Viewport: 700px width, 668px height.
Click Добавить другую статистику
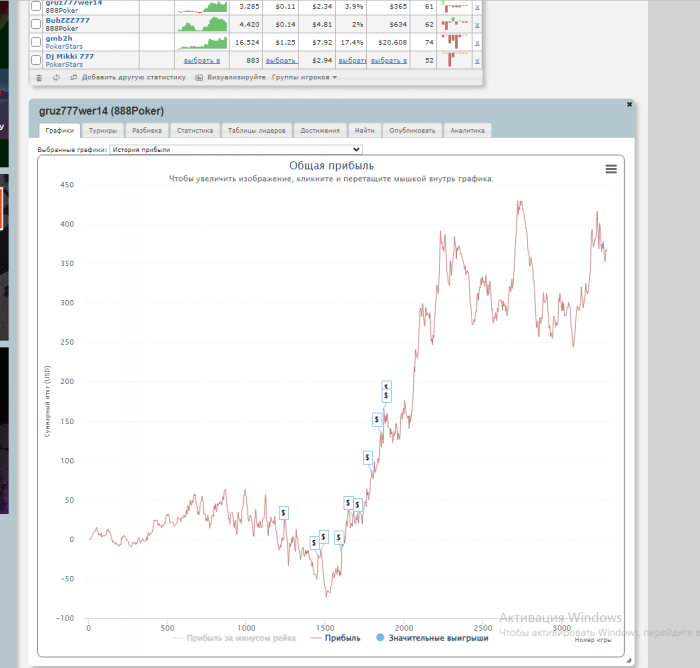click(134, 77)
